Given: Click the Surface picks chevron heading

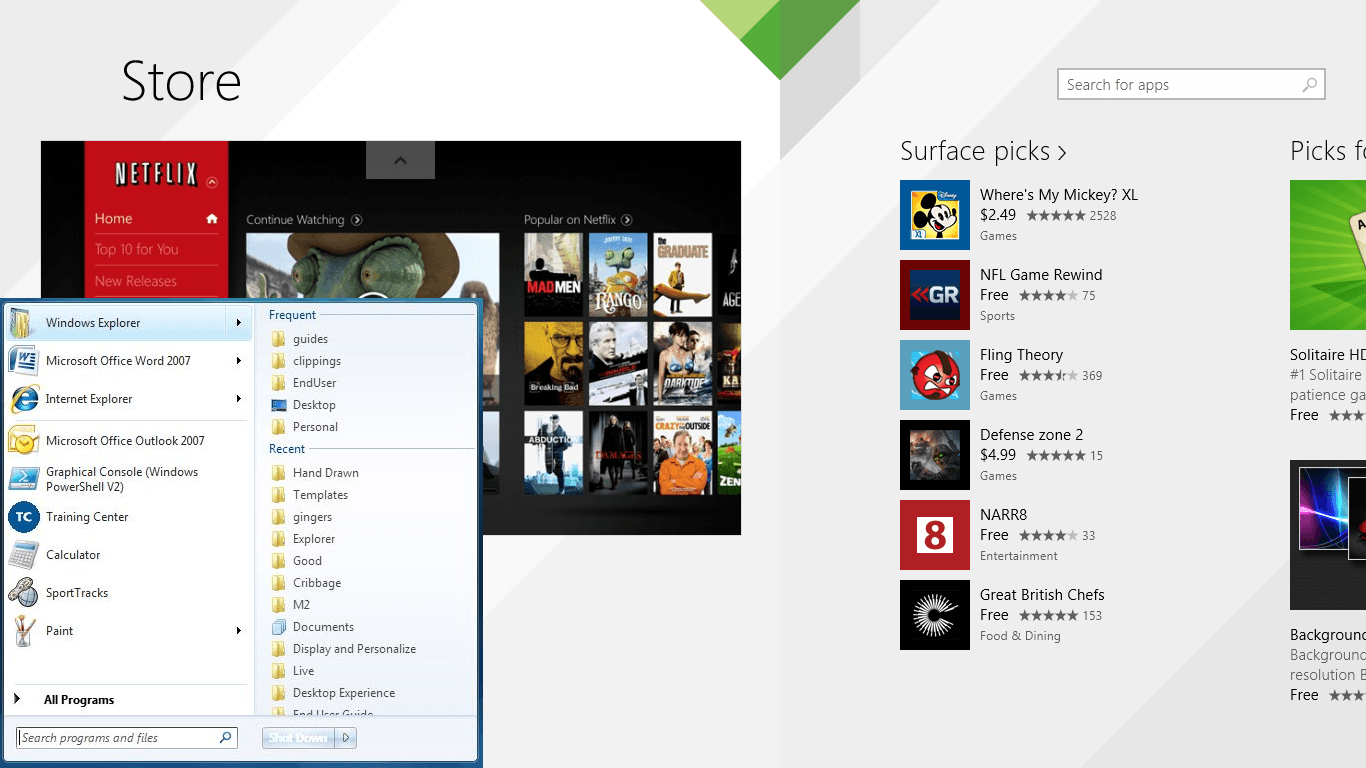Looking at the screenshot, I should 983,151.
